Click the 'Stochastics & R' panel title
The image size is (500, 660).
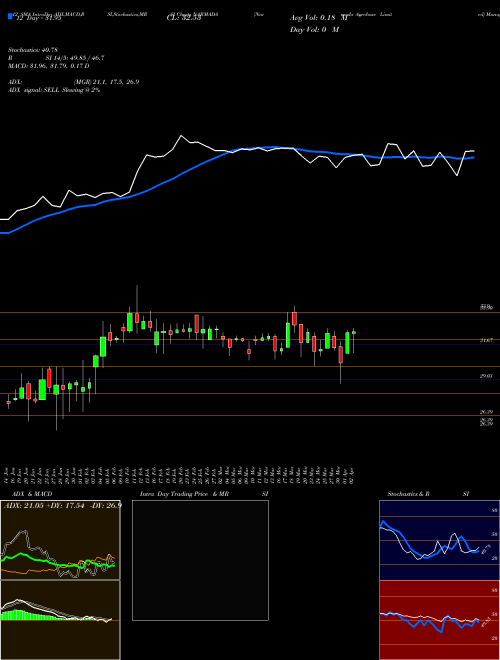409,494
